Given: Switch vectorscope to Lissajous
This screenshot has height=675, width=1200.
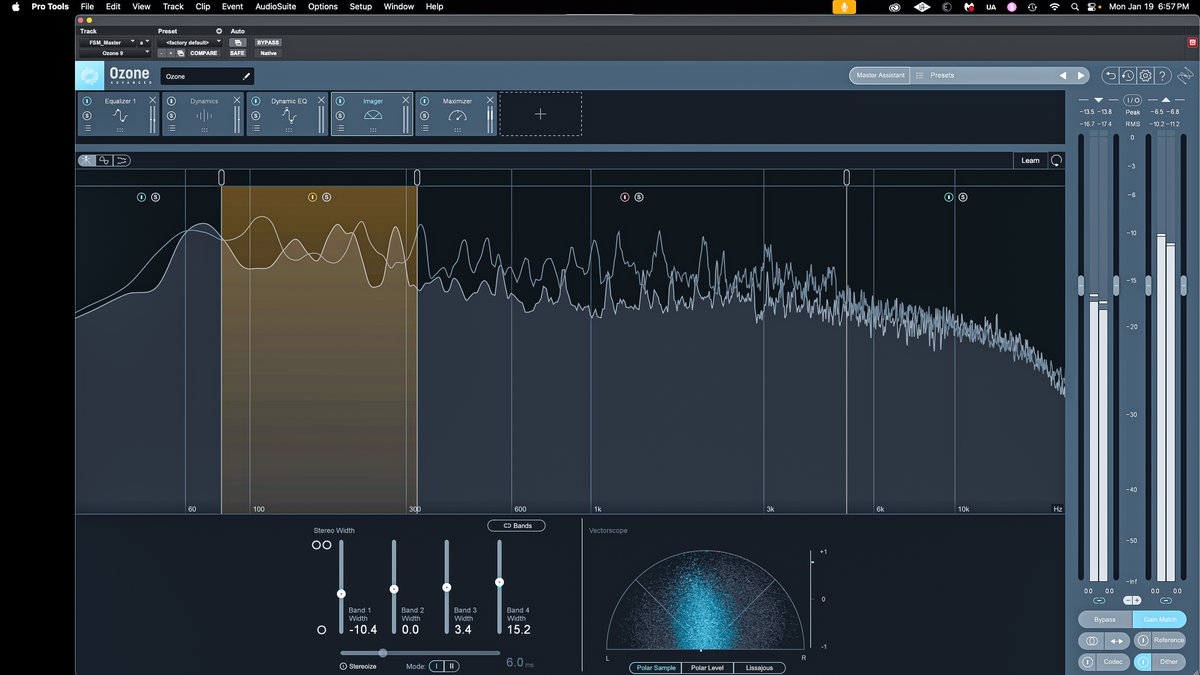Looking at the screenshot, I should [x=759, y=667].
